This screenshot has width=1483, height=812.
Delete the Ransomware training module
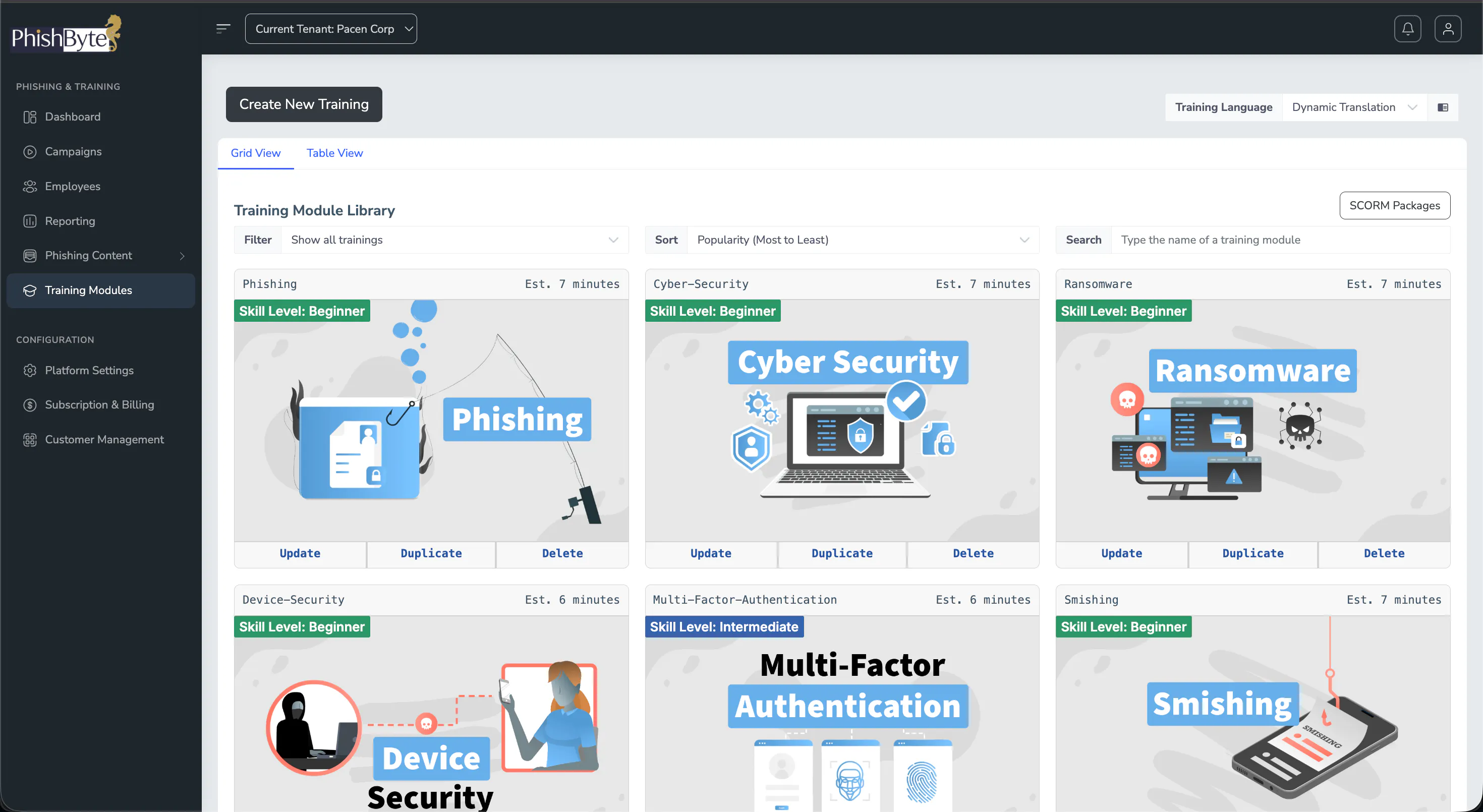[1384, 554]
